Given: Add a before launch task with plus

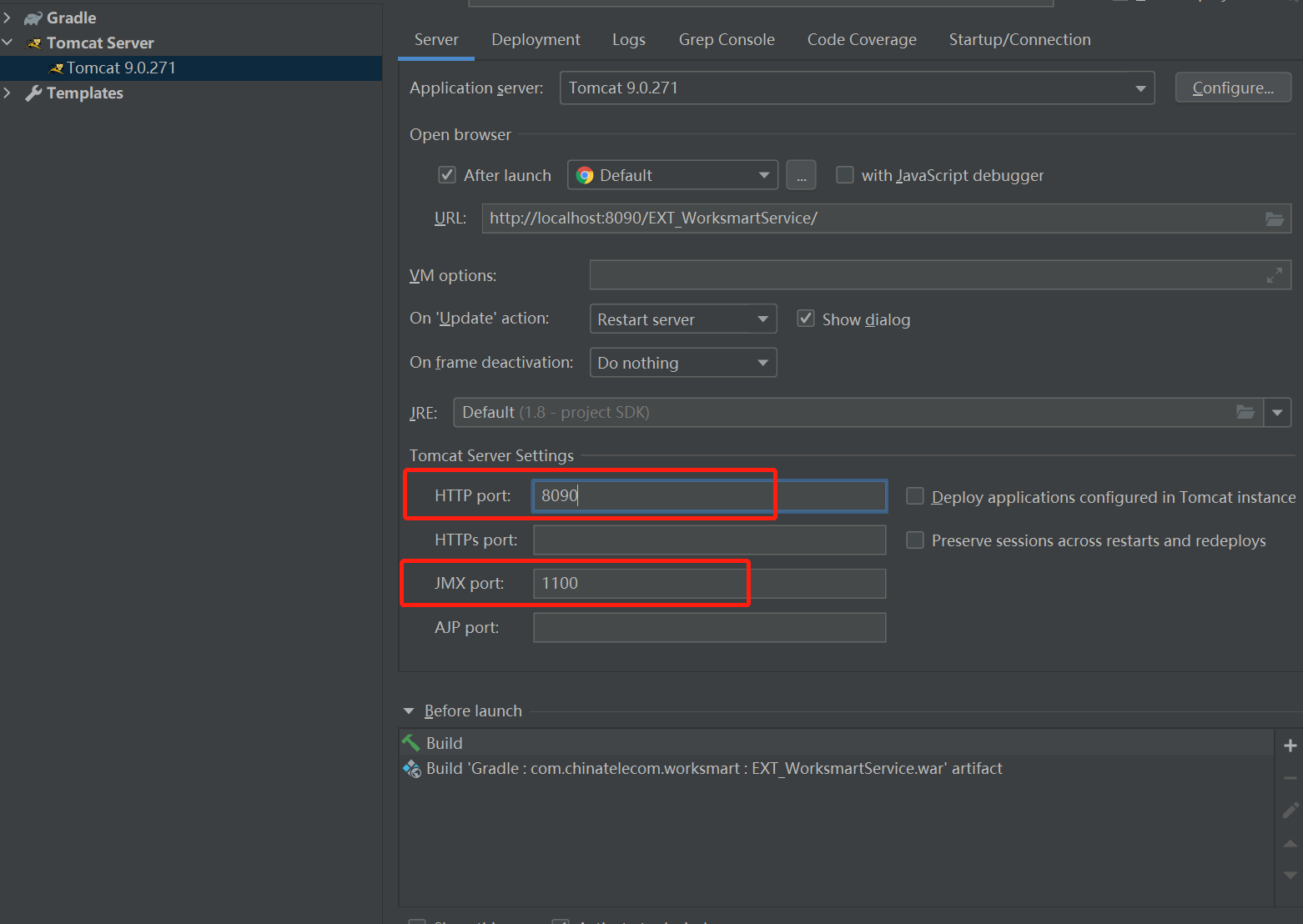Looking at the screenshot, I should tap(1290, 746).
